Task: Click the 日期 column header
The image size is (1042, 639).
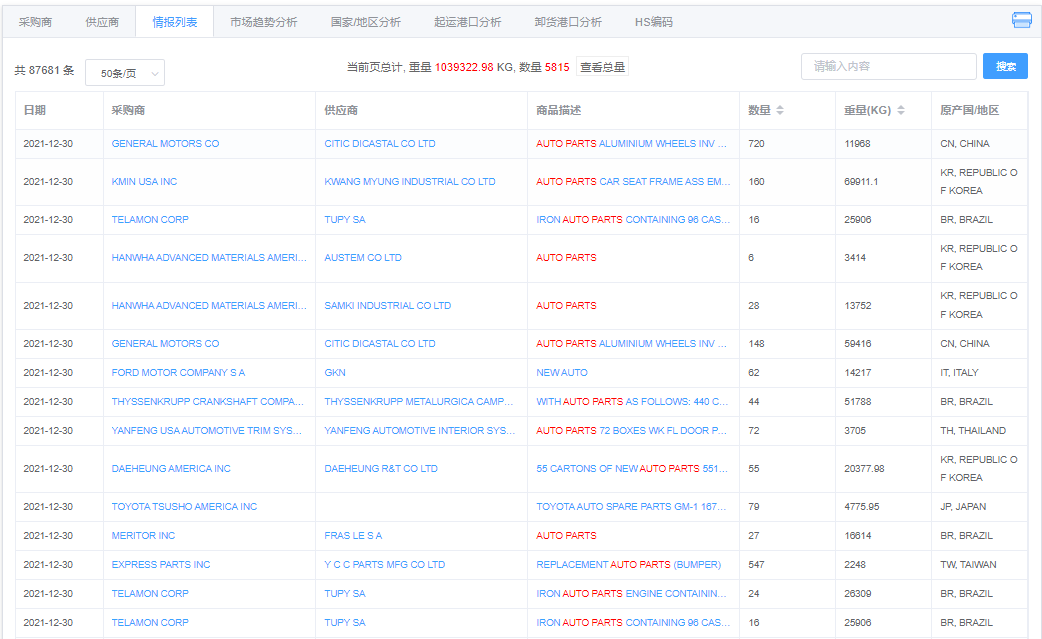Action: [35, 110]
